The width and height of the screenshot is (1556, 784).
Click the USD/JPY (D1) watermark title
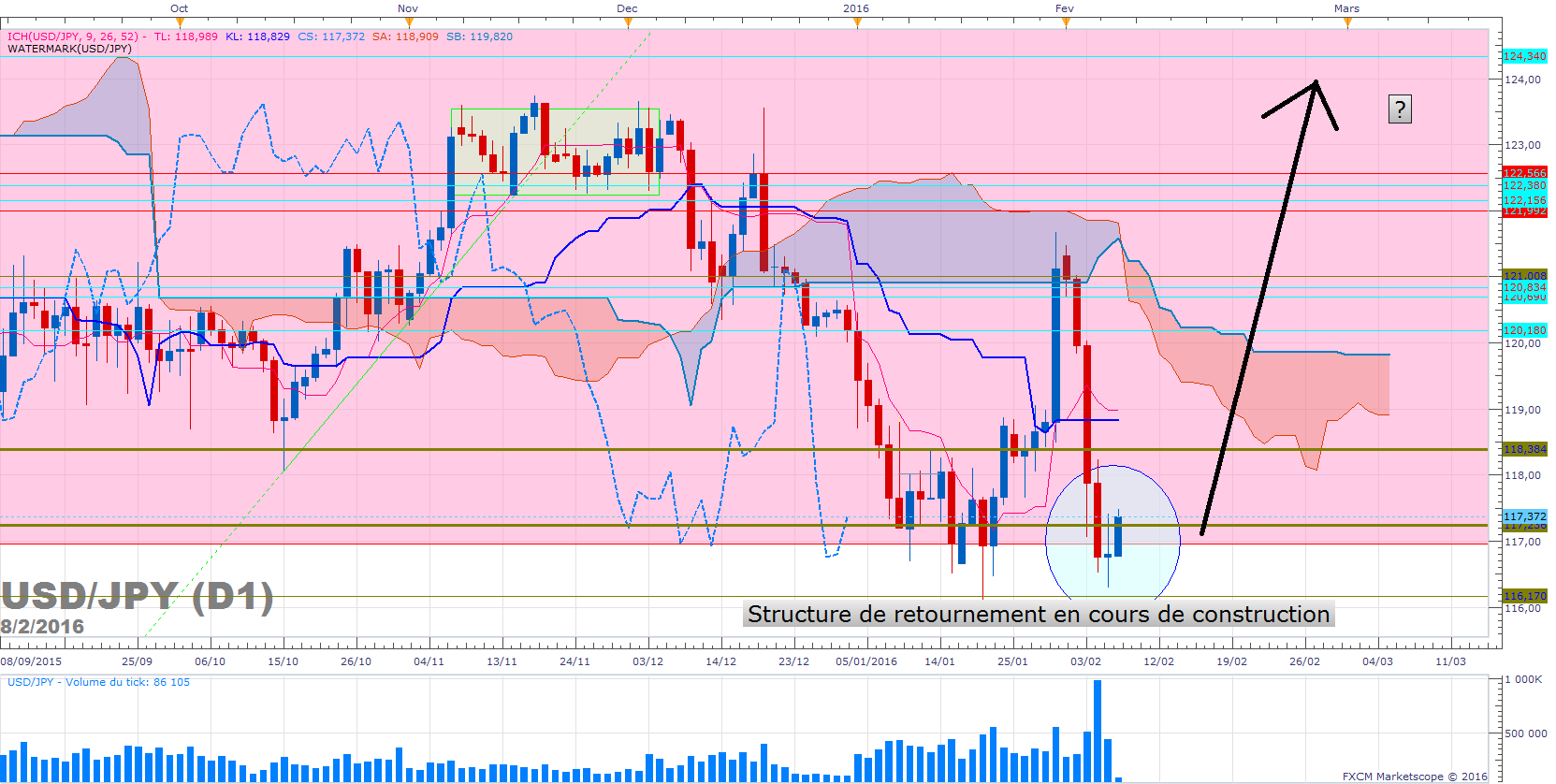point(137,596)
